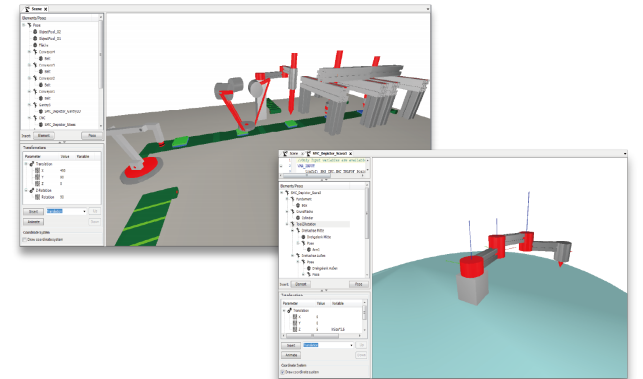
Task: Click the Gantry5 pose icon
Action: 35,105
